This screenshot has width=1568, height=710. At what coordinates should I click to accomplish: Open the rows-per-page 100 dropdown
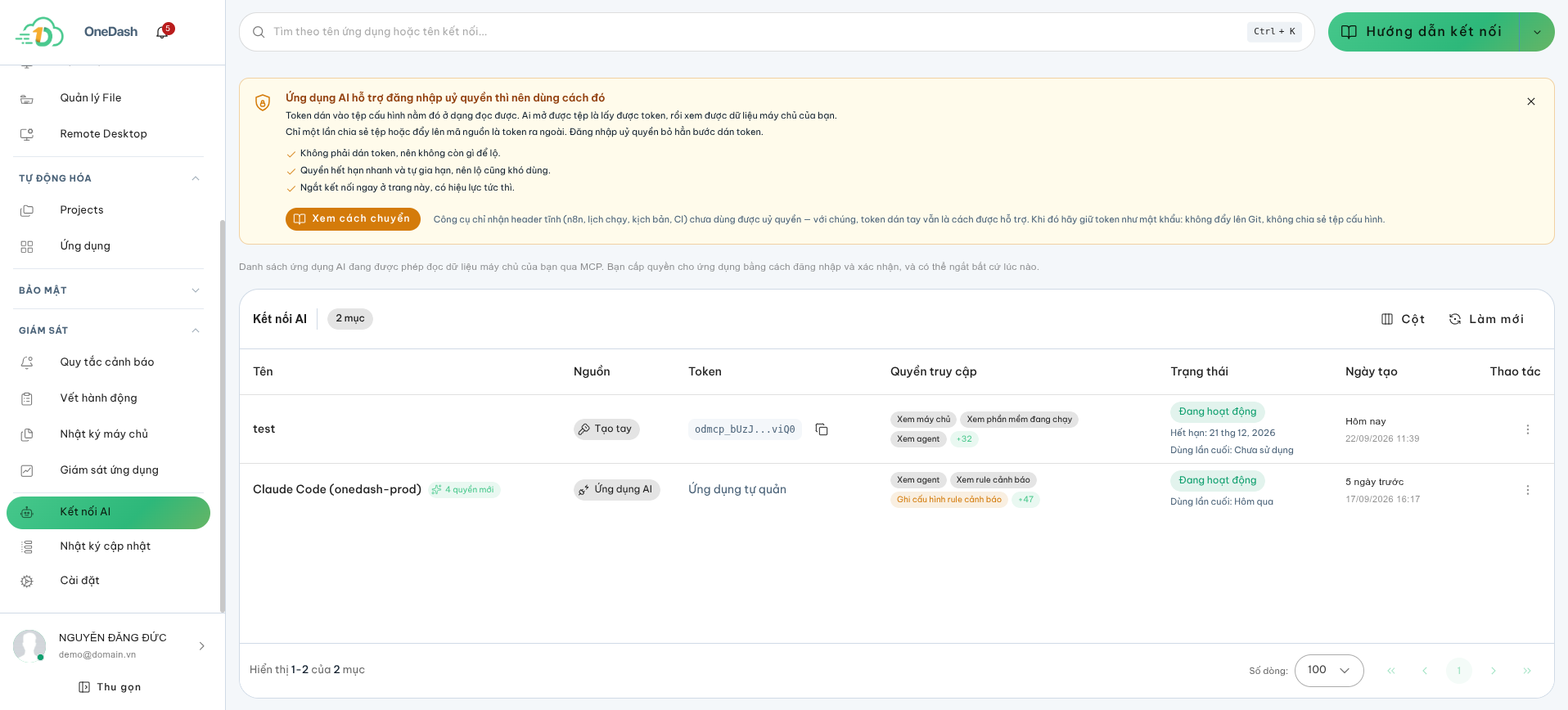pyautogui.click(x=1329, y=671)
